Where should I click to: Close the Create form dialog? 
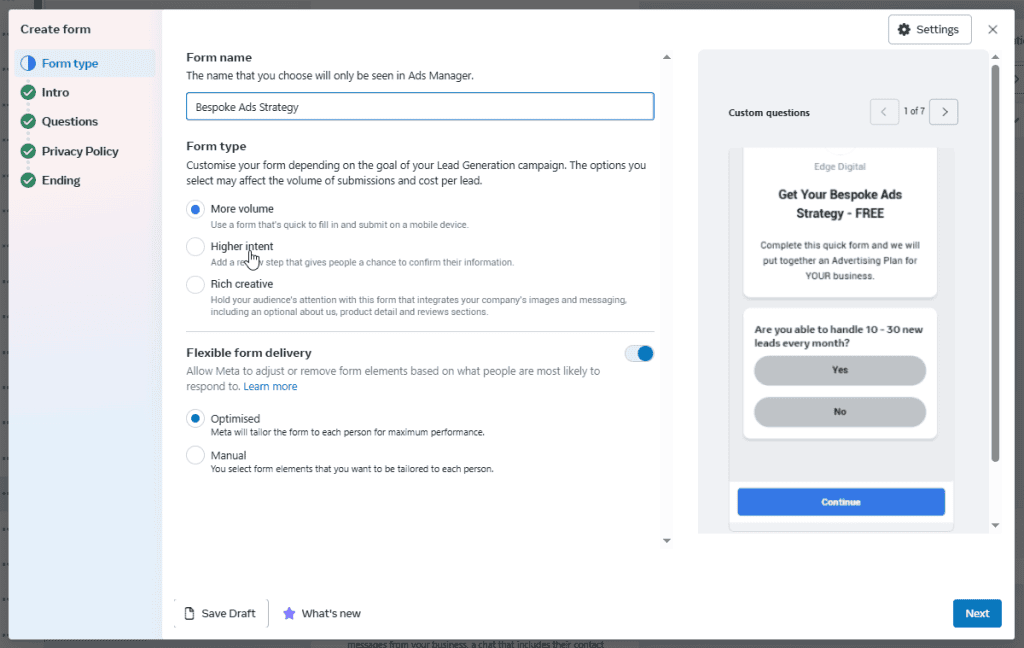(993, 29)
